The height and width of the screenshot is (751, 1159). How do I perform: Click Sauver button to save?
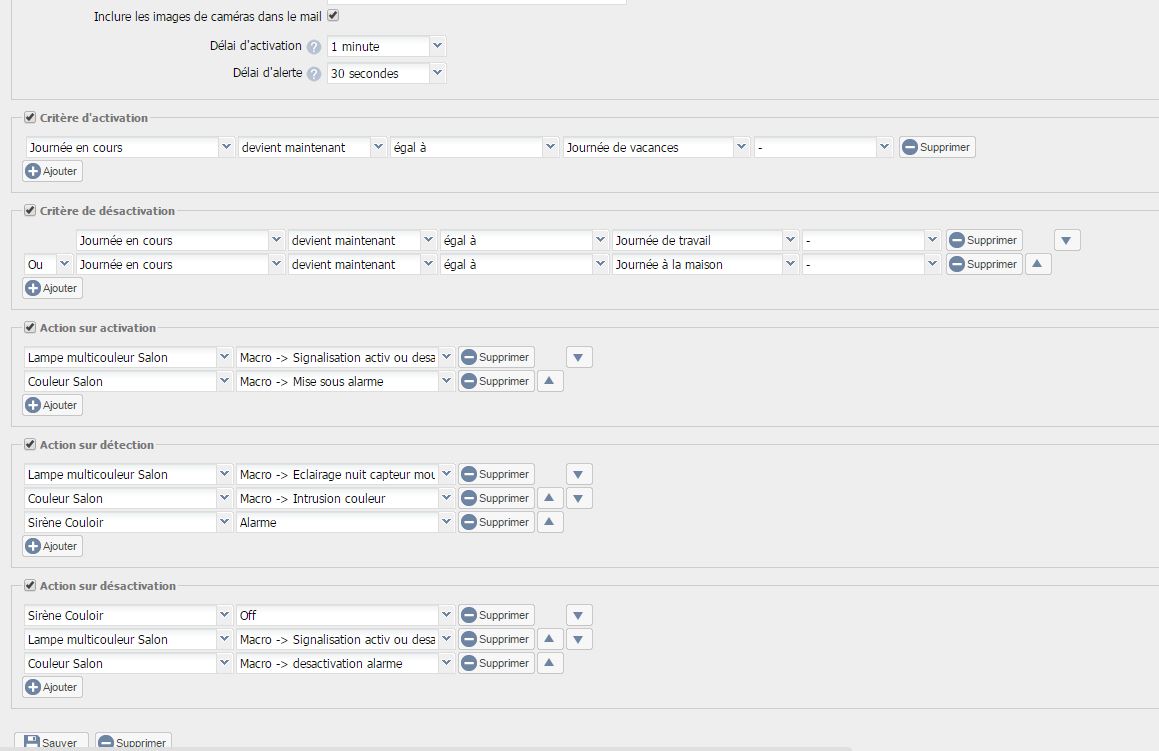tap(51, 743)
